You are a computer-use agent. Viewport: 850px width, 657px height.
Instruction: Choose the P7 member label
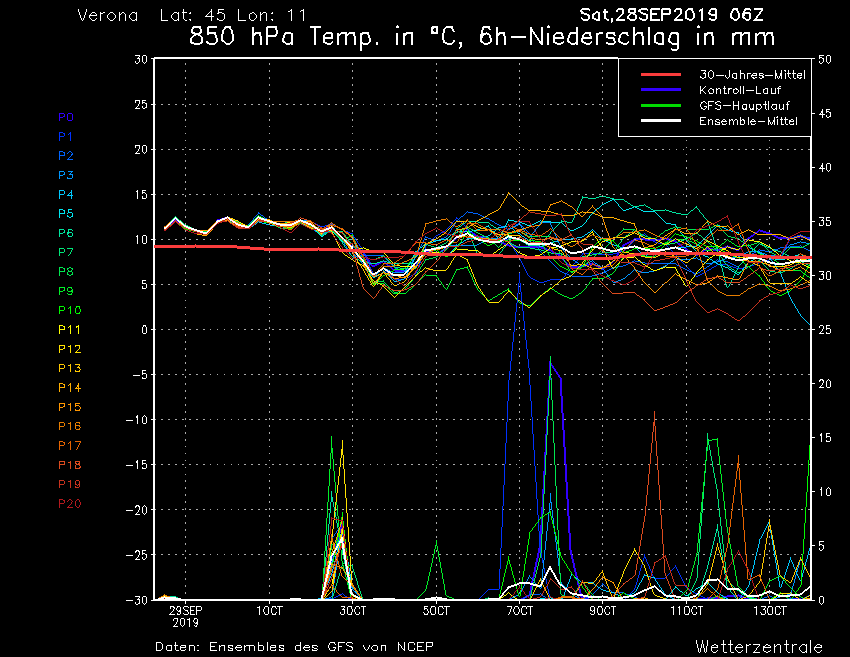pos(66,252)
